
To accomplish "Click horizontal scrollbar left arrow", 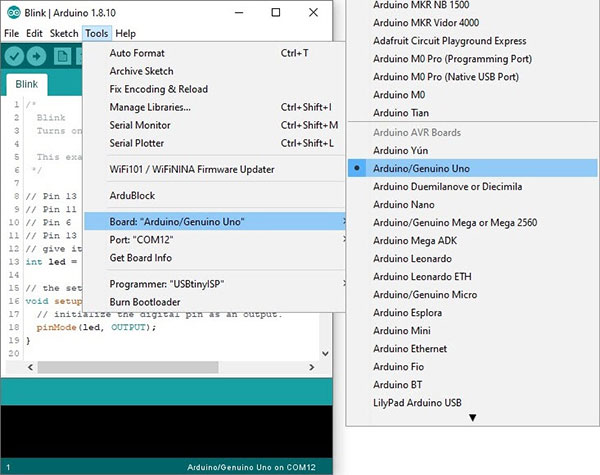I will 31,367.
